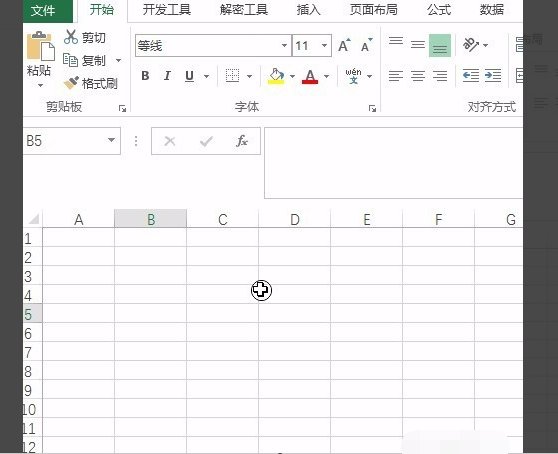This screenshot has width=558, height=454.
Task: Switch to the Data (数据) tab
Action: [x=492, y=10]
